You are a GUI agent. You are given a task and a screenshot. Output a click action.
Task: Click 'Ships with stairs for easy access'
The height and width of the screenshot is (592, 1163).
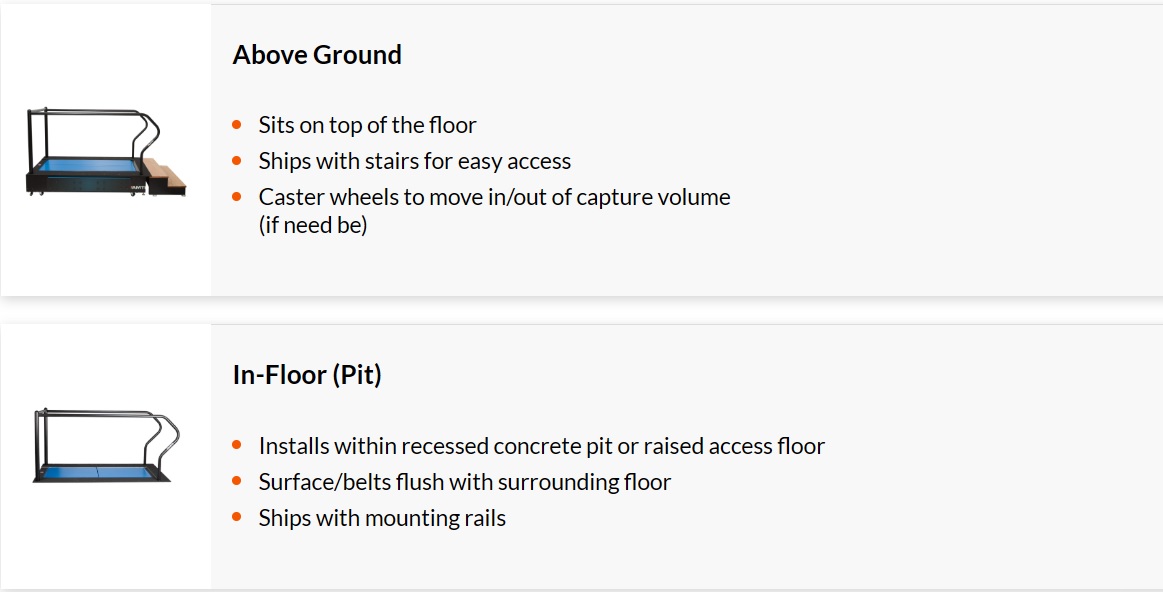pos(415,161)
